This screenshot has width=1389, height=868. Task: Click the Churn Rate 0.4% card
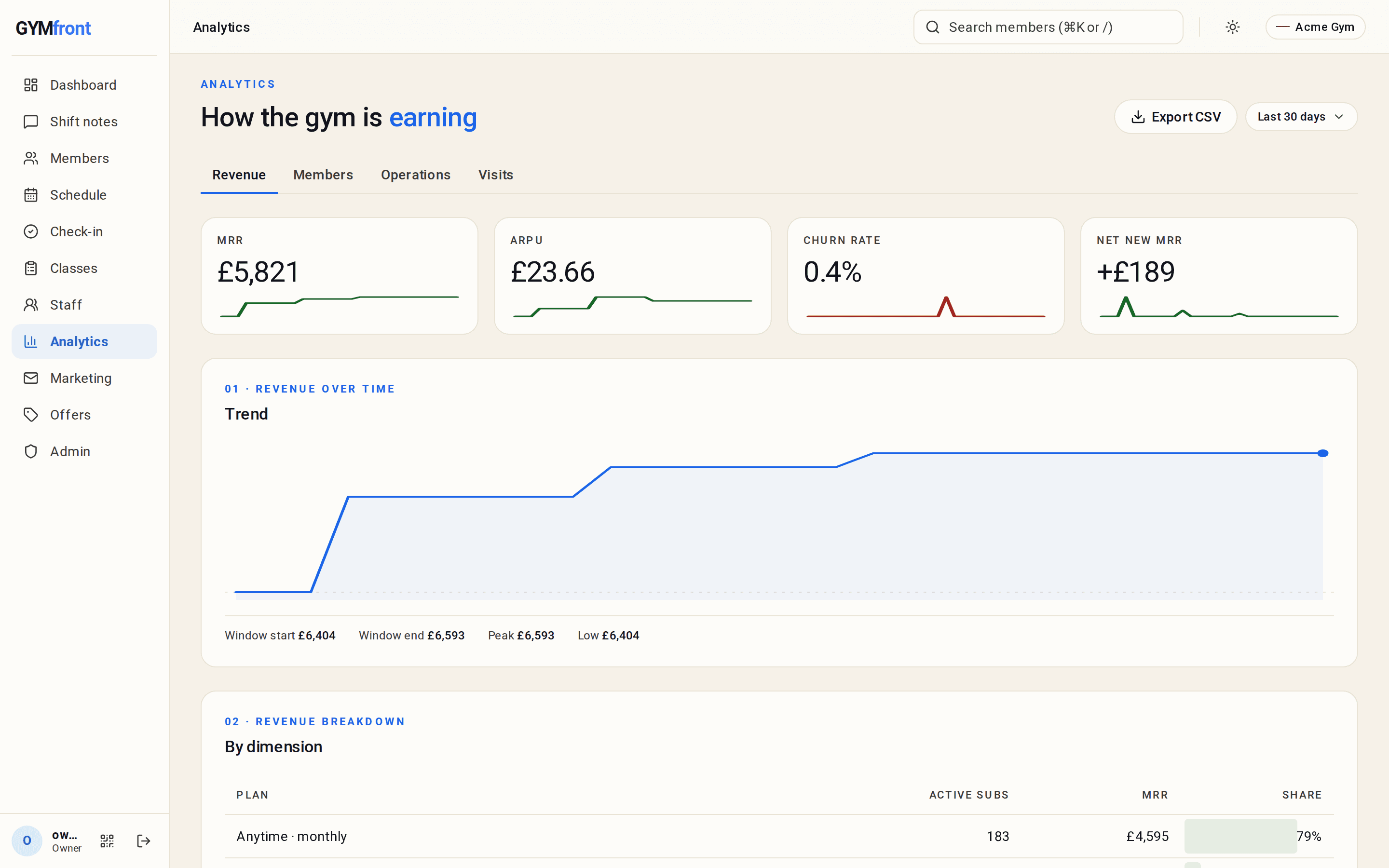pos(926,275)
